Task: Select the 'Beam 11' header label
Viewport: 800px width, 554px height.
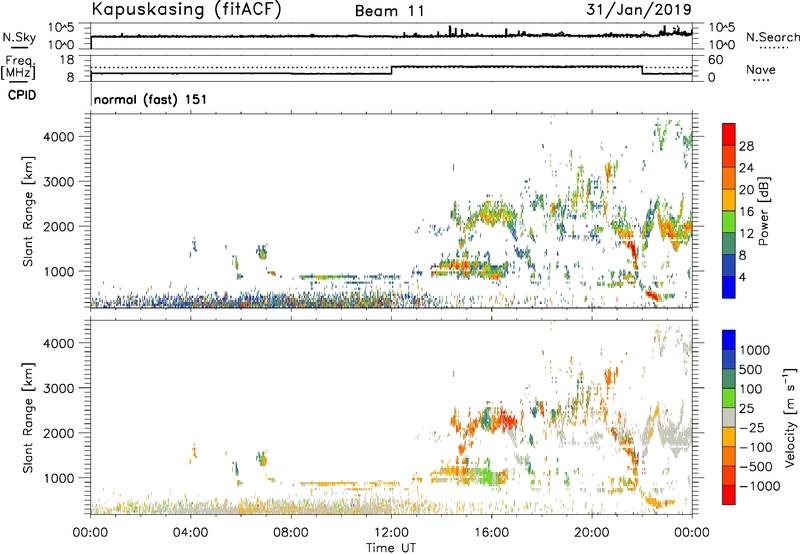Action: click(x=389, y=11)
